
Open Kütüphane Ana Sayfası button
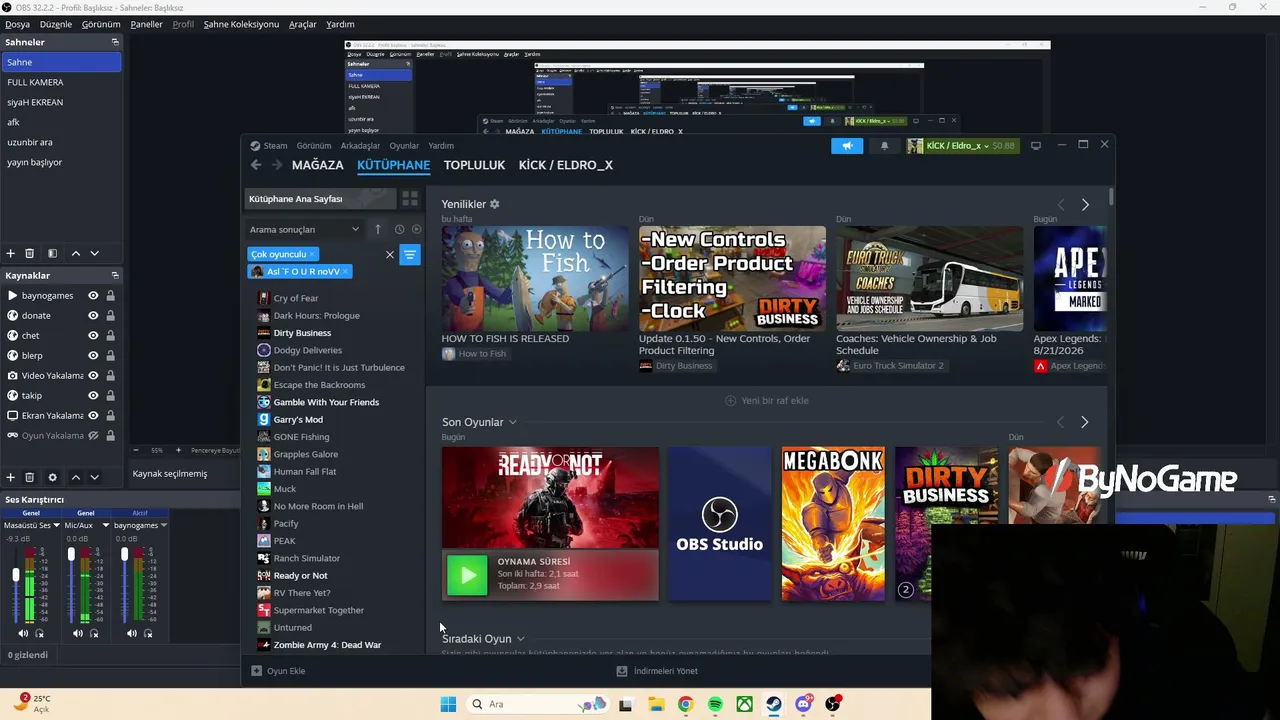[321, 199]
